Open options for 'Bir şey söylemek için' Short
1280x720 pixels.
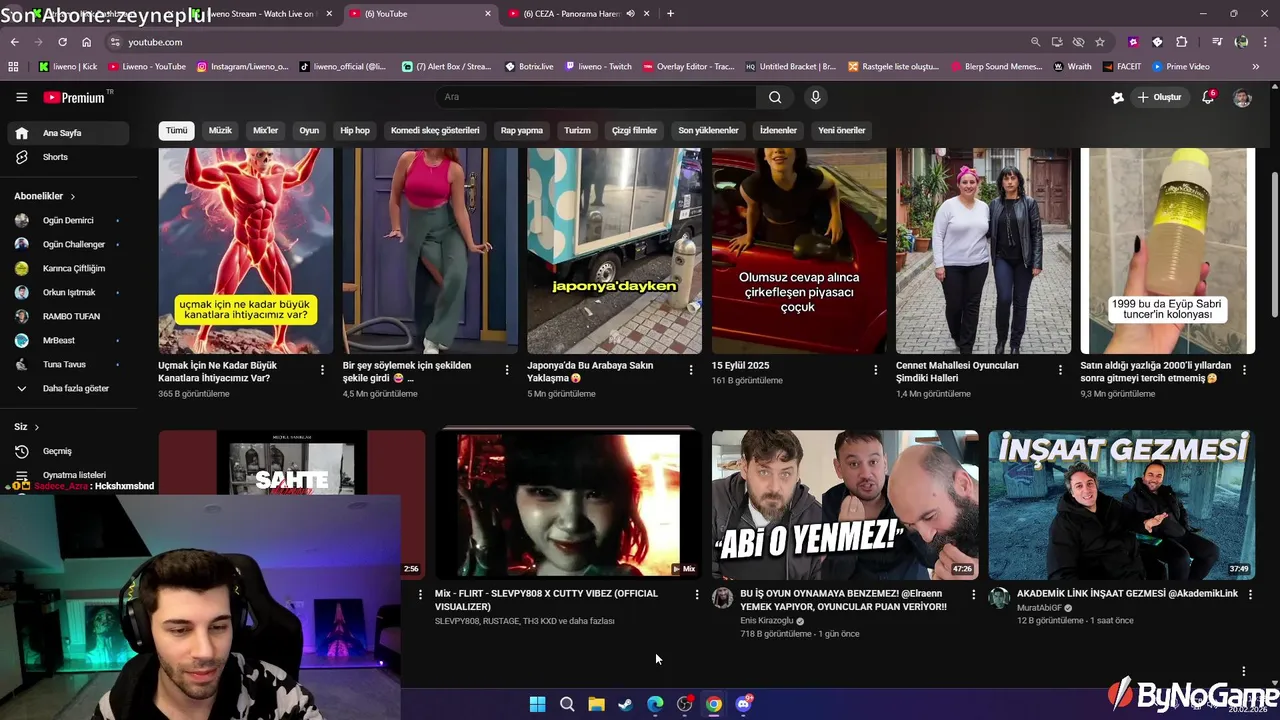(x=506, y=370)
